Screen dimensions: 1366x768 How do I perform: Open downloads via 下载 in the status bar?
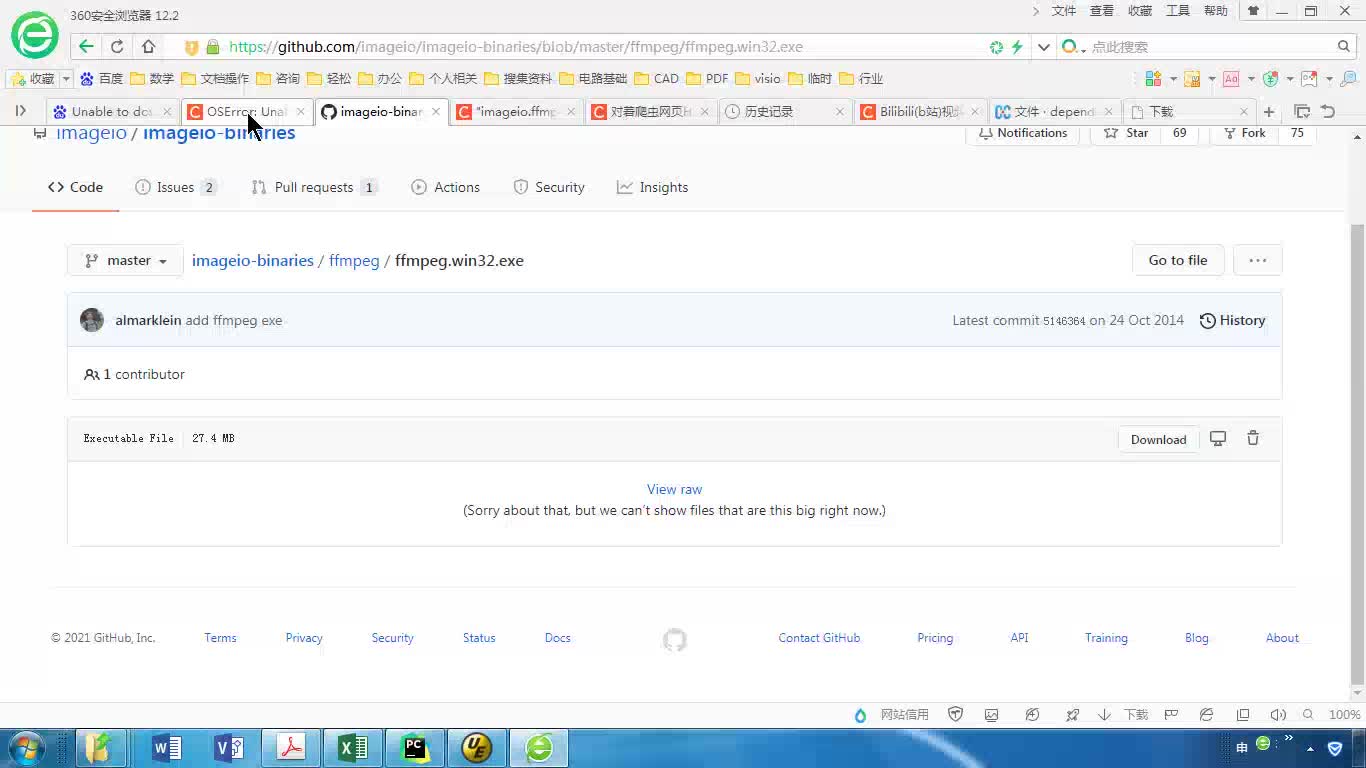coord(1124,715)
